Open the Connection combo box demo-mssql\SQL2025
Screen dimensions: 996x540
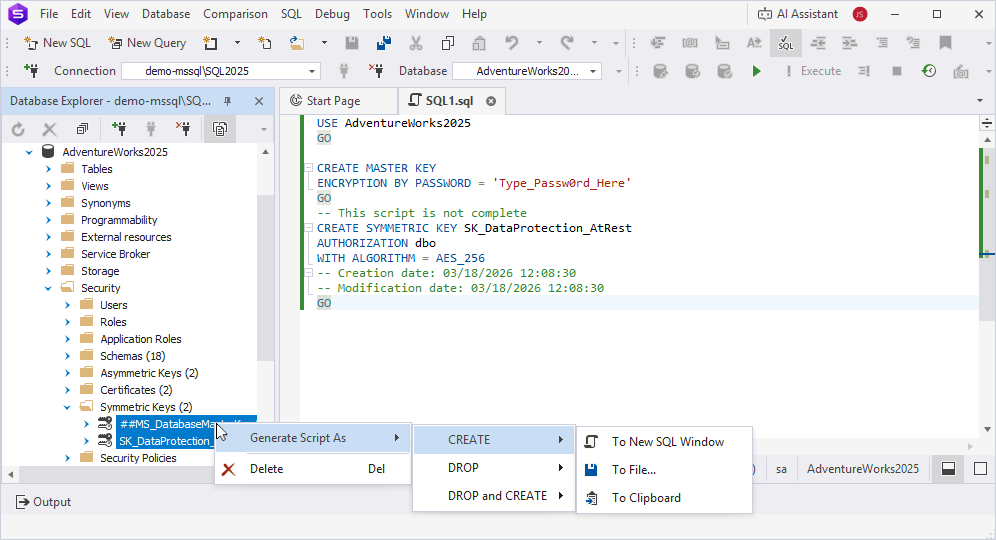[x=220, y=71]
